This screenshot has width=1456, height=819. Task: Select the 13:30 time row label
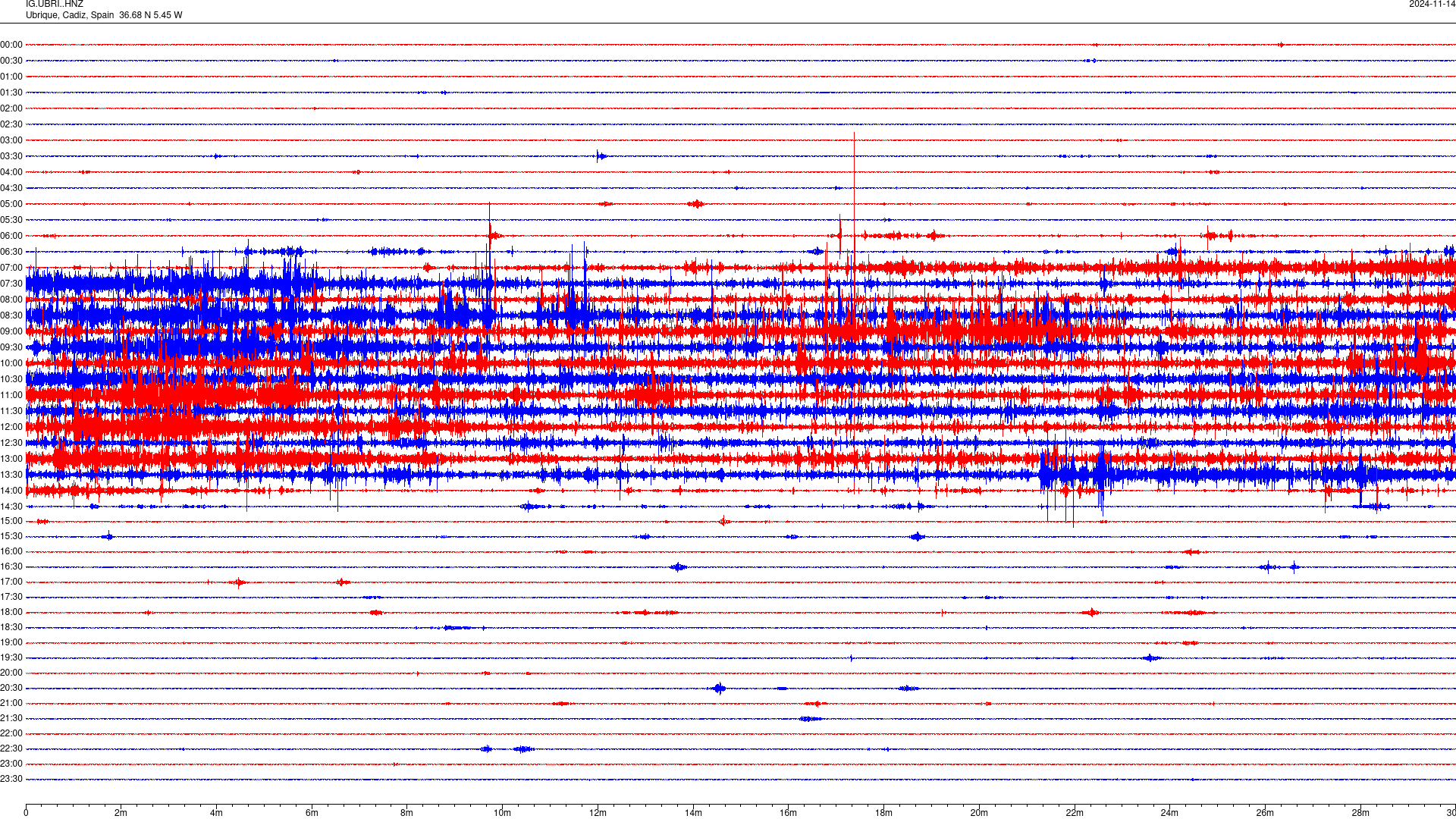coord(11,475)
